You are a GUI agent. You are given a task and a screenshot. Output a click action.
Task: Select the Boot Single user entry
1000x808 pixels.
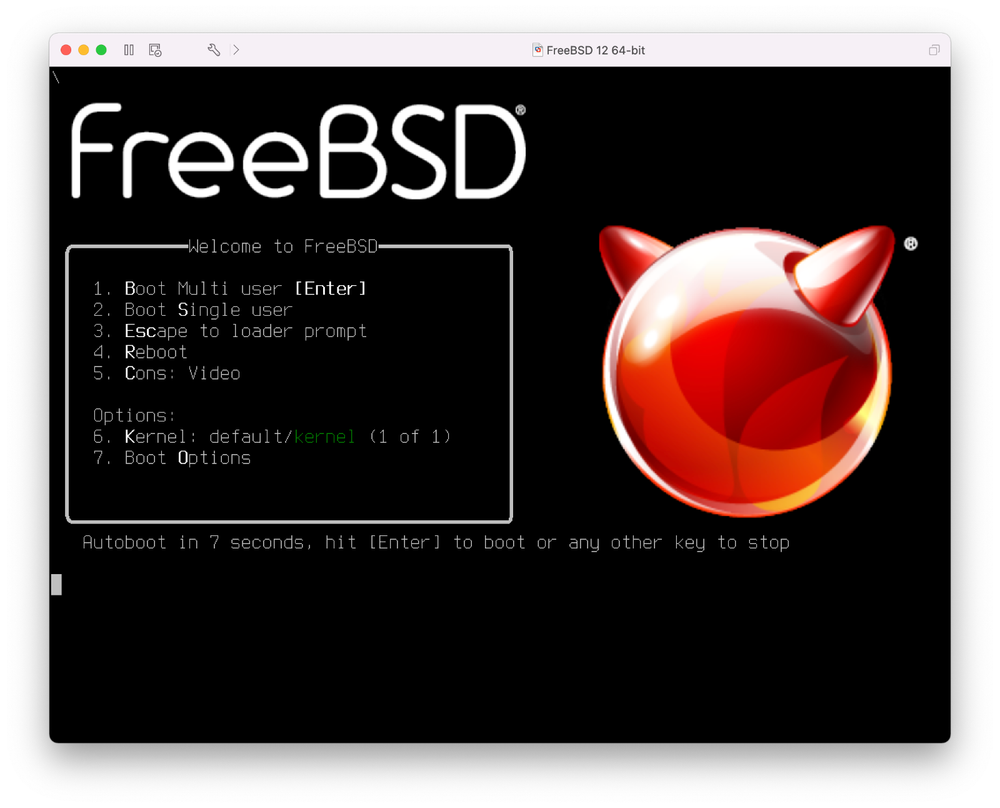coord(207,309)
